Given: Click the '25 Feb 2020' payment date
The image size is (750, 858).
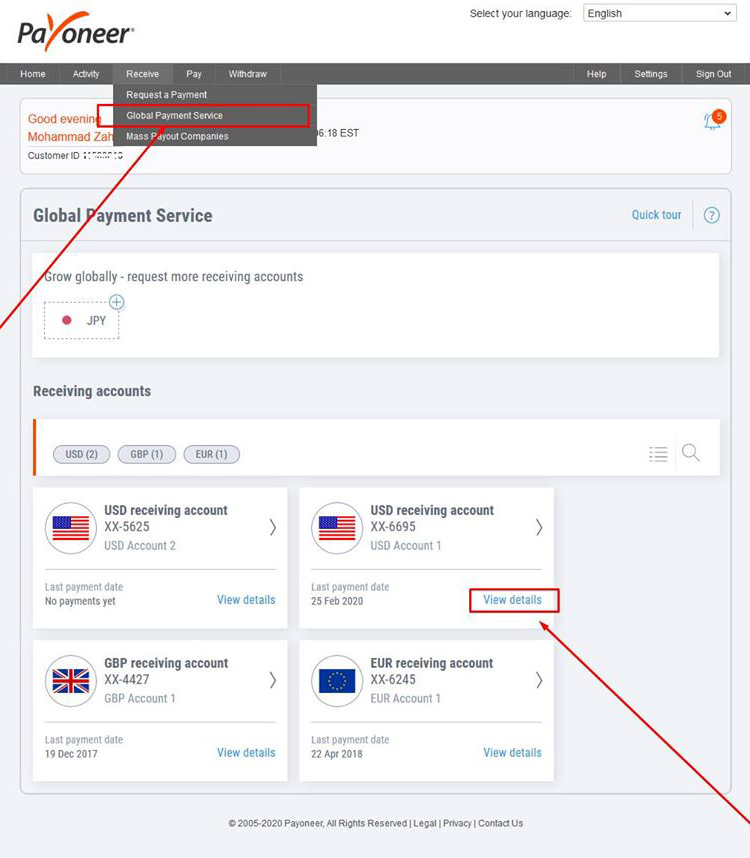Looking at the screenshot, I should (337, 601).
